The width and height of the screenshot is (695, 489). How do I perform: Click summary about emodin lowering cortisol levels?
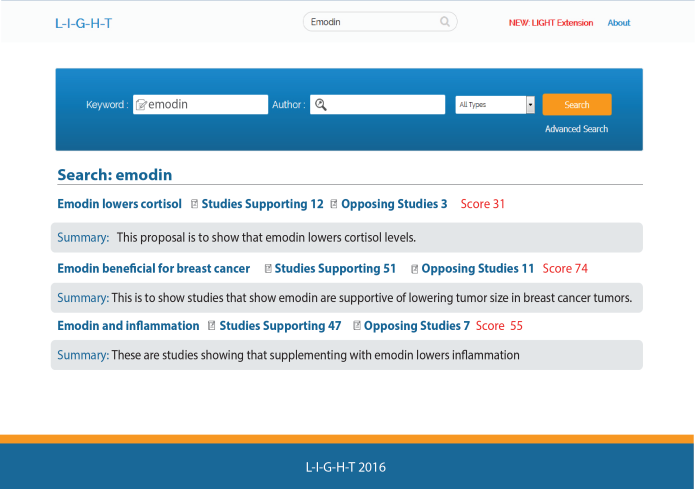347,238
